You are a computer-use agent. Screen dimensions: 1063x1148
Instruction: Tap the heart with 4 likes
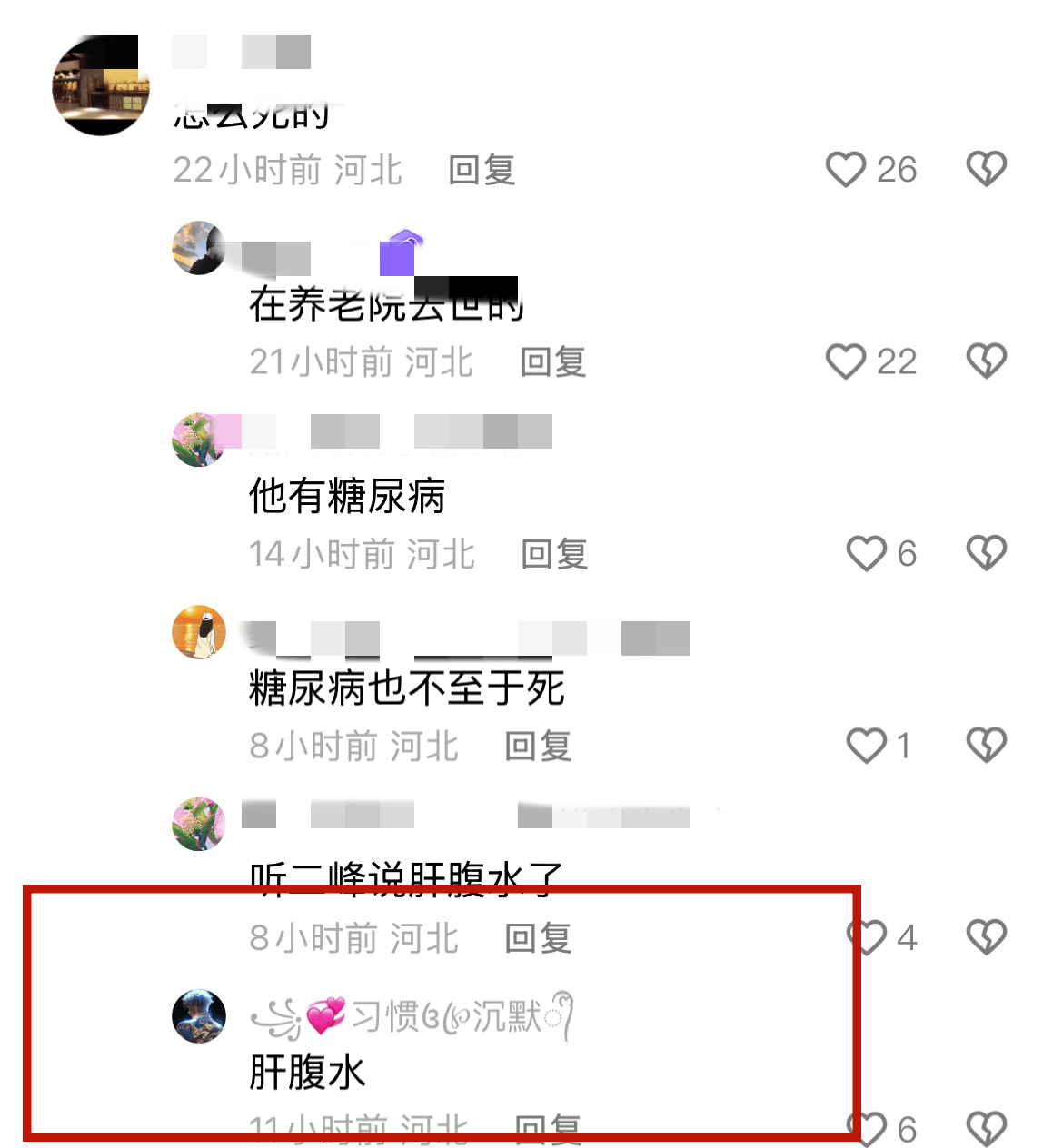pyautogui.click(x=866, y=937)
